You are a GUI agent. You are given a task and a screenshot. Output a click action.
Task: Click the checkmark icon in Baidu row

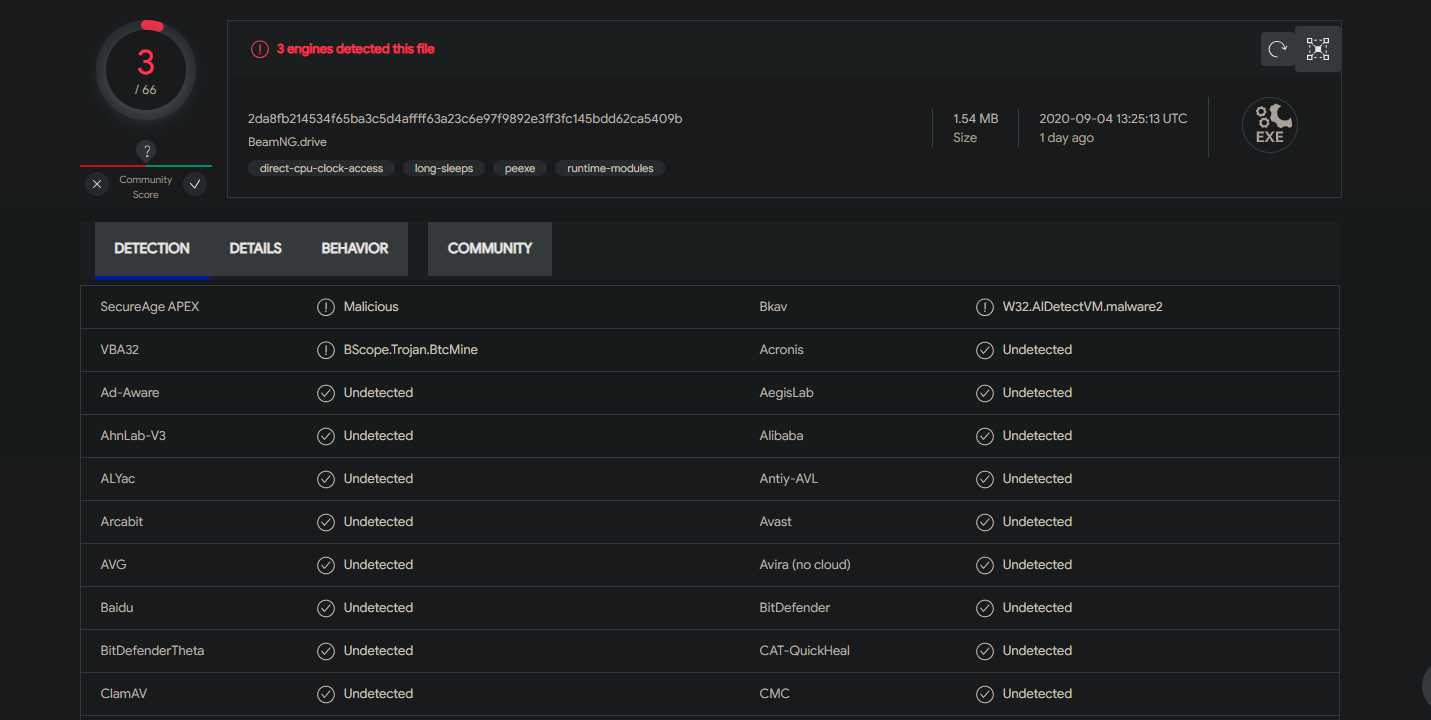coord(326,608)
